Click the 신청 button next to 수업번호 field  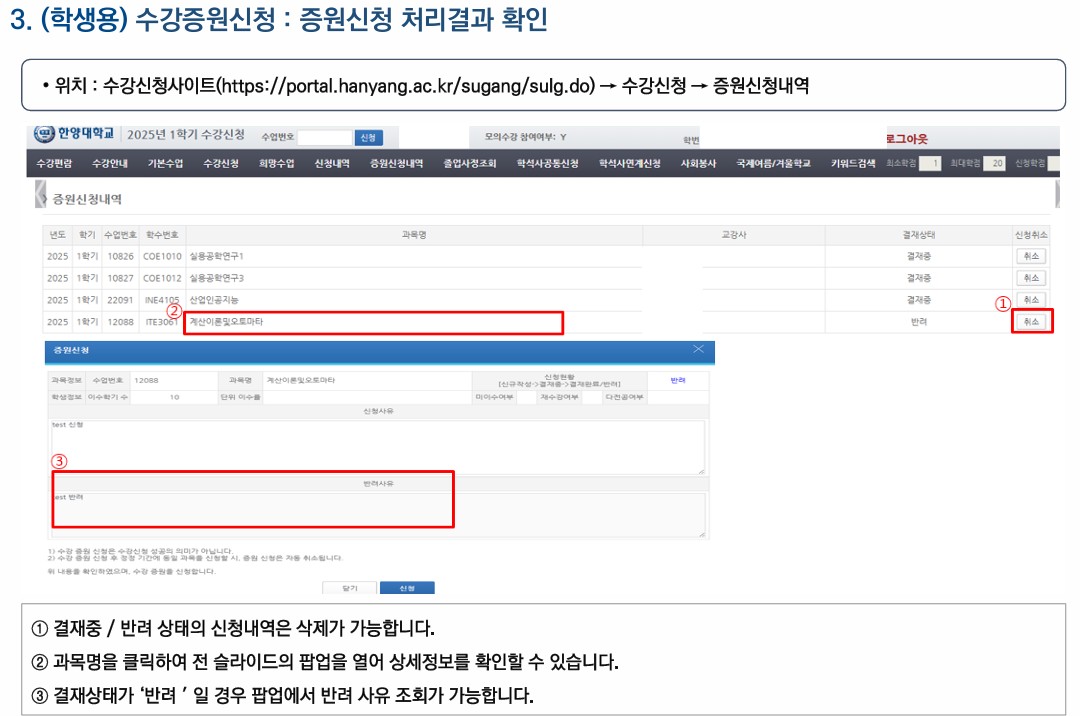pos(369,138)
